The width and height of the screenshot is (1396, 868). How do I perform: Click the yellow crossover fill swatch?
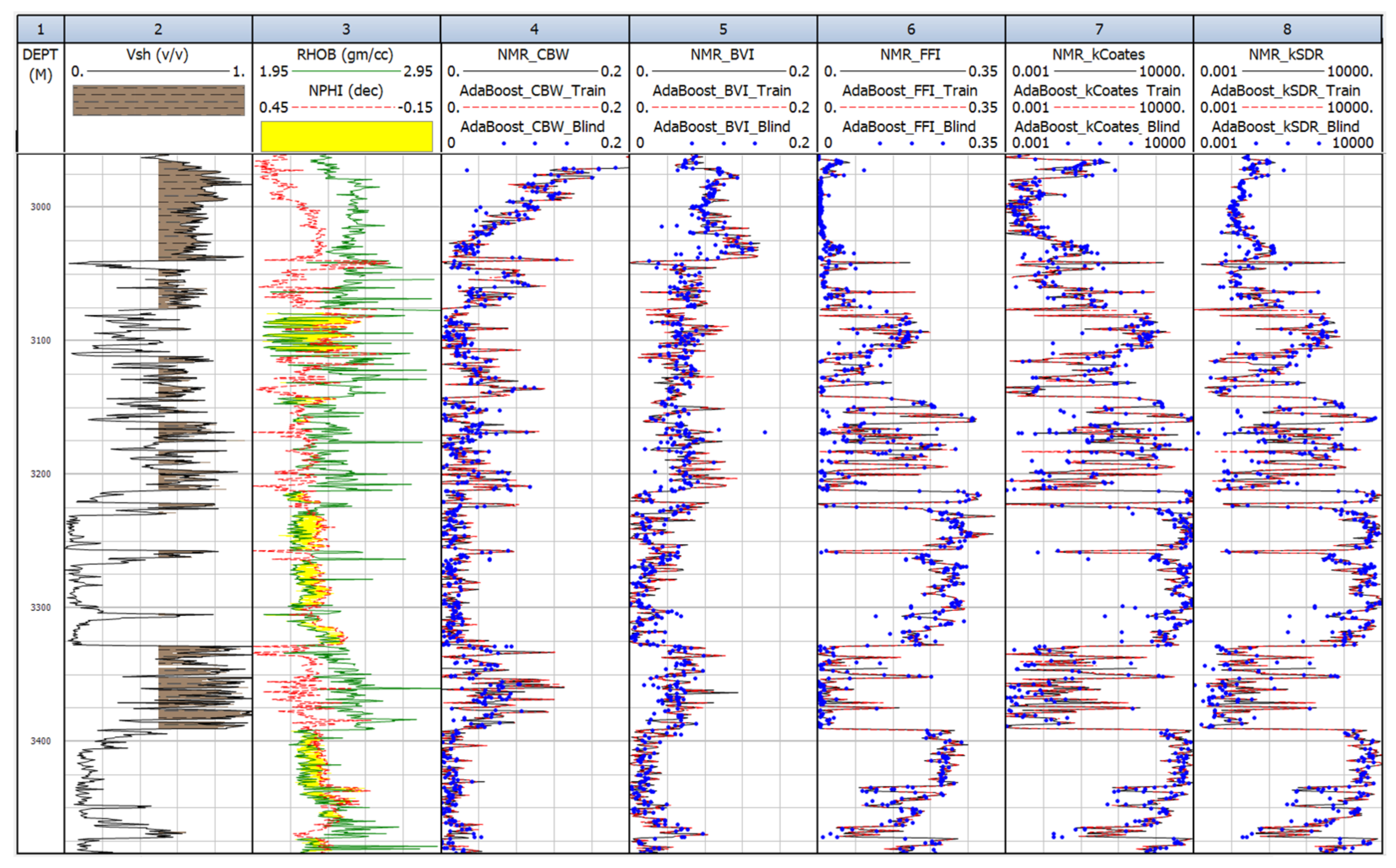click(x=346, y=136)
